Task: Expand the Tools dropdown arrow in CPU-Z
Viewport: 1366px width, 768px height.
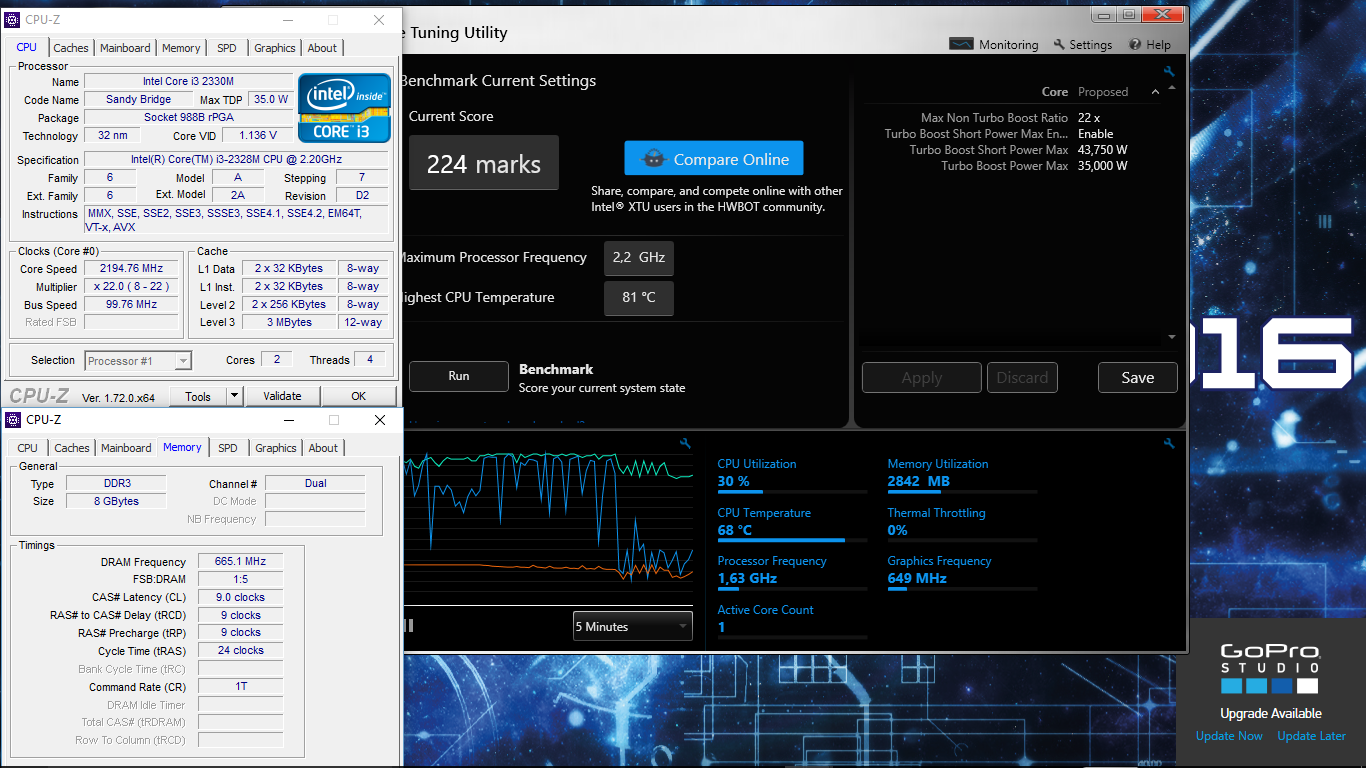Action: pos(234,396)
